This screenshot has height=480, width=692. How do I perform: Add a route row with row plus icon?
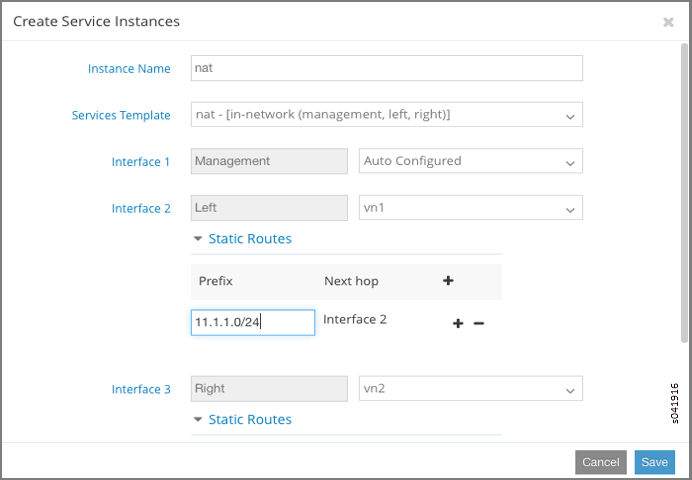(458, 324)
